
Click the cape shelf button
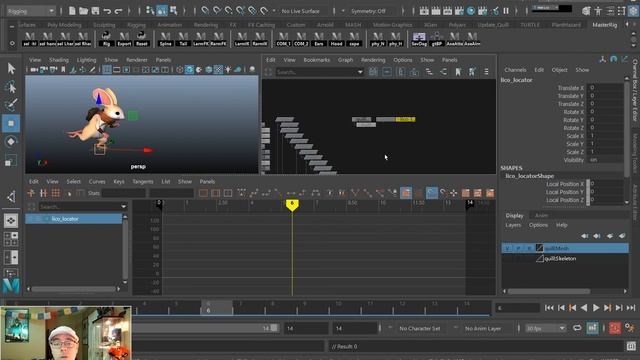coord(354,39)
